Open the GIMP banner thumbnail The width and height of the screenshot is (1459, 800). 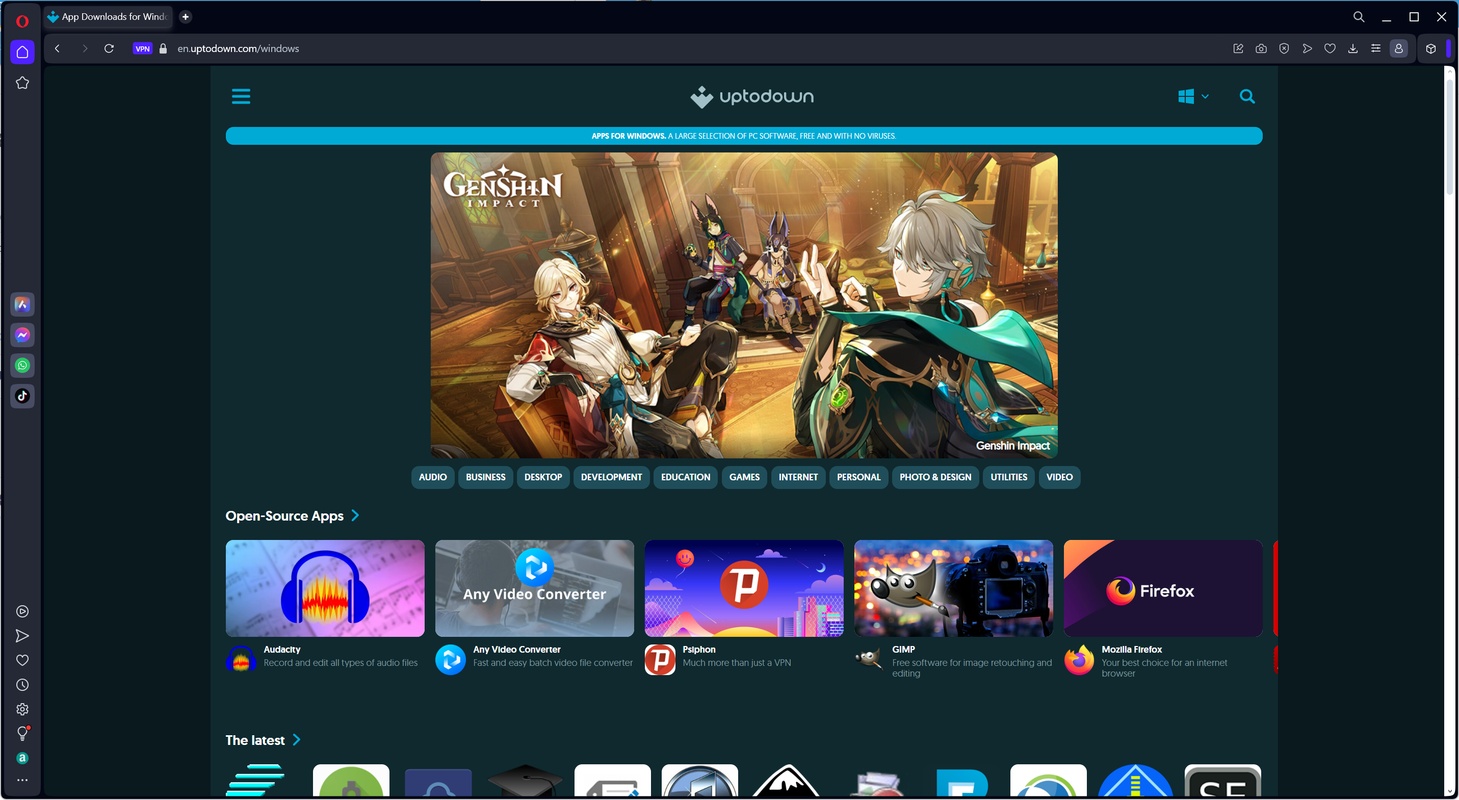(954, 588)
